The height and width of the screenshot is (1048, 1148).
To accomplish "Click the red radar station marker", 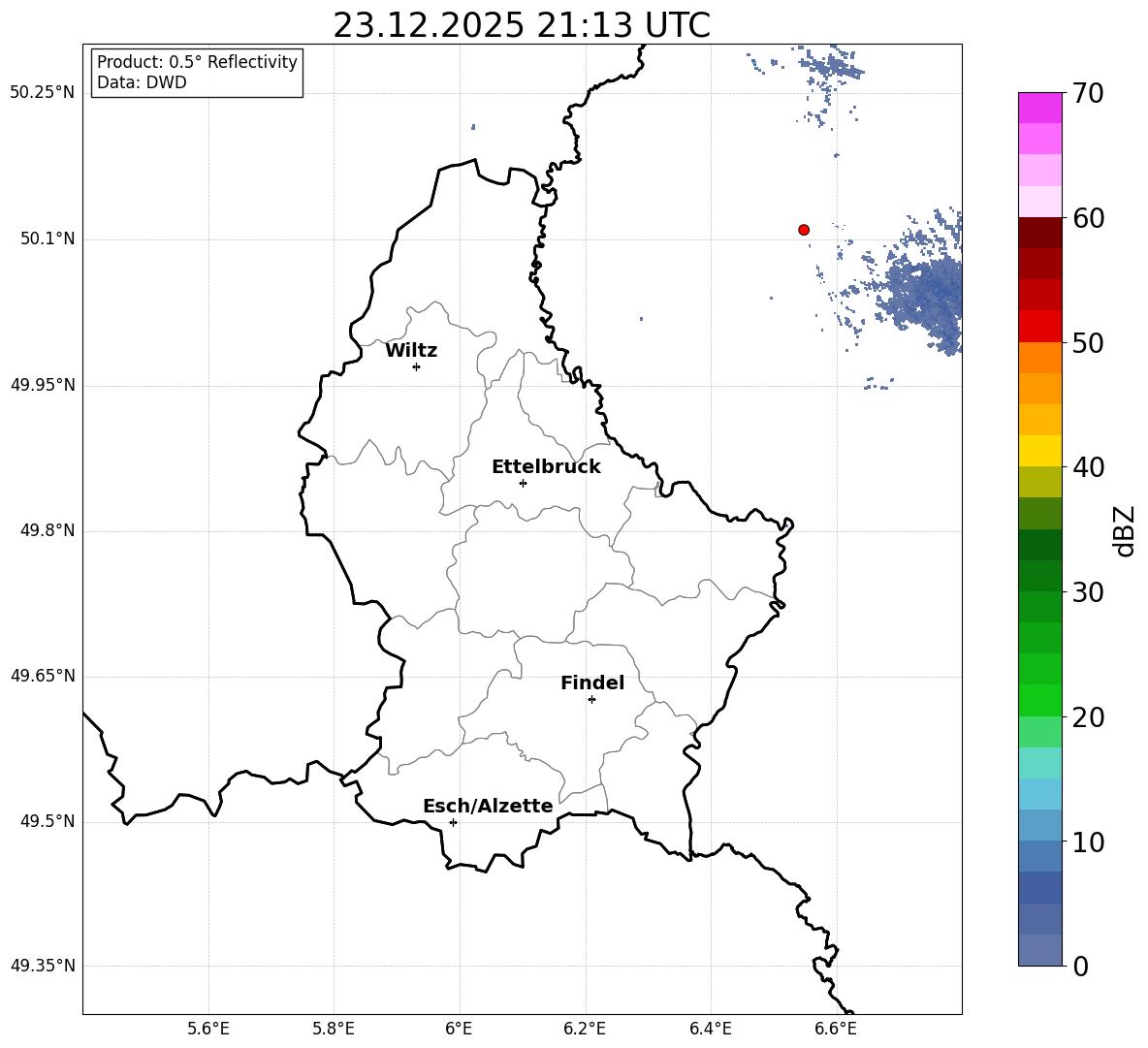I will [804, 230].
